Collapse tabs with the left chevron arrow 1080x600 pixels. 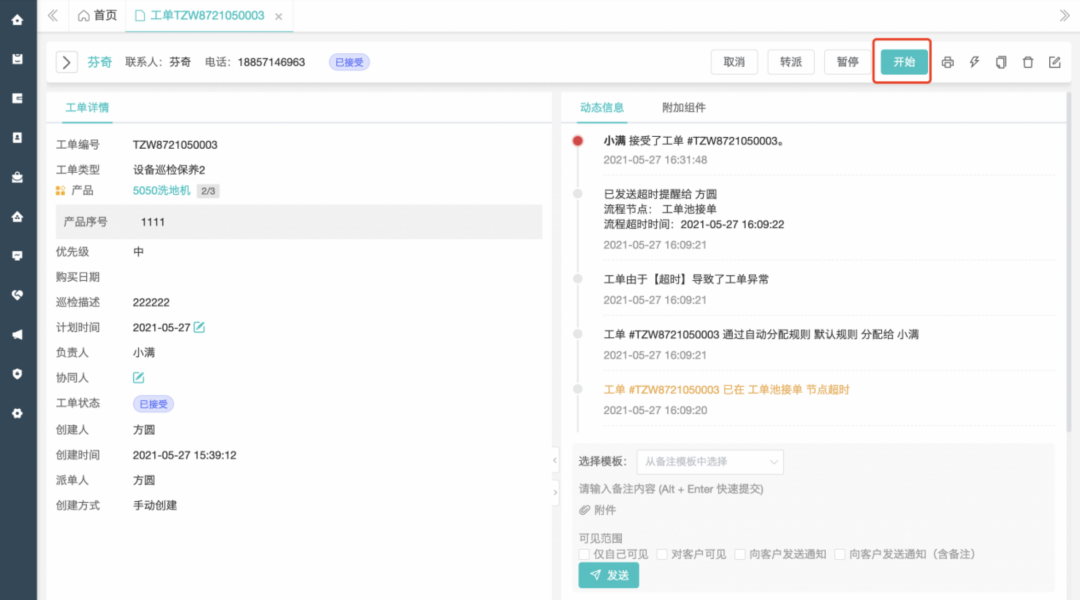point(53,15)
